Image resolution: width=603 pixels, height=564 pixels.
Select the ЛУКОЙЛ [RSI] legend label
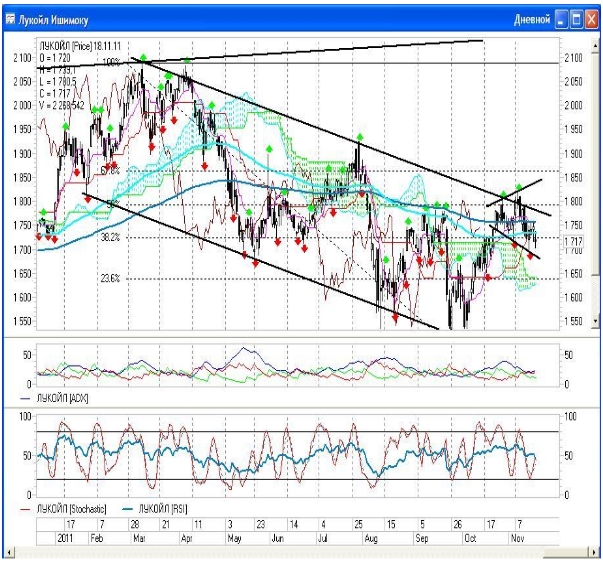(x=163, y=509)
